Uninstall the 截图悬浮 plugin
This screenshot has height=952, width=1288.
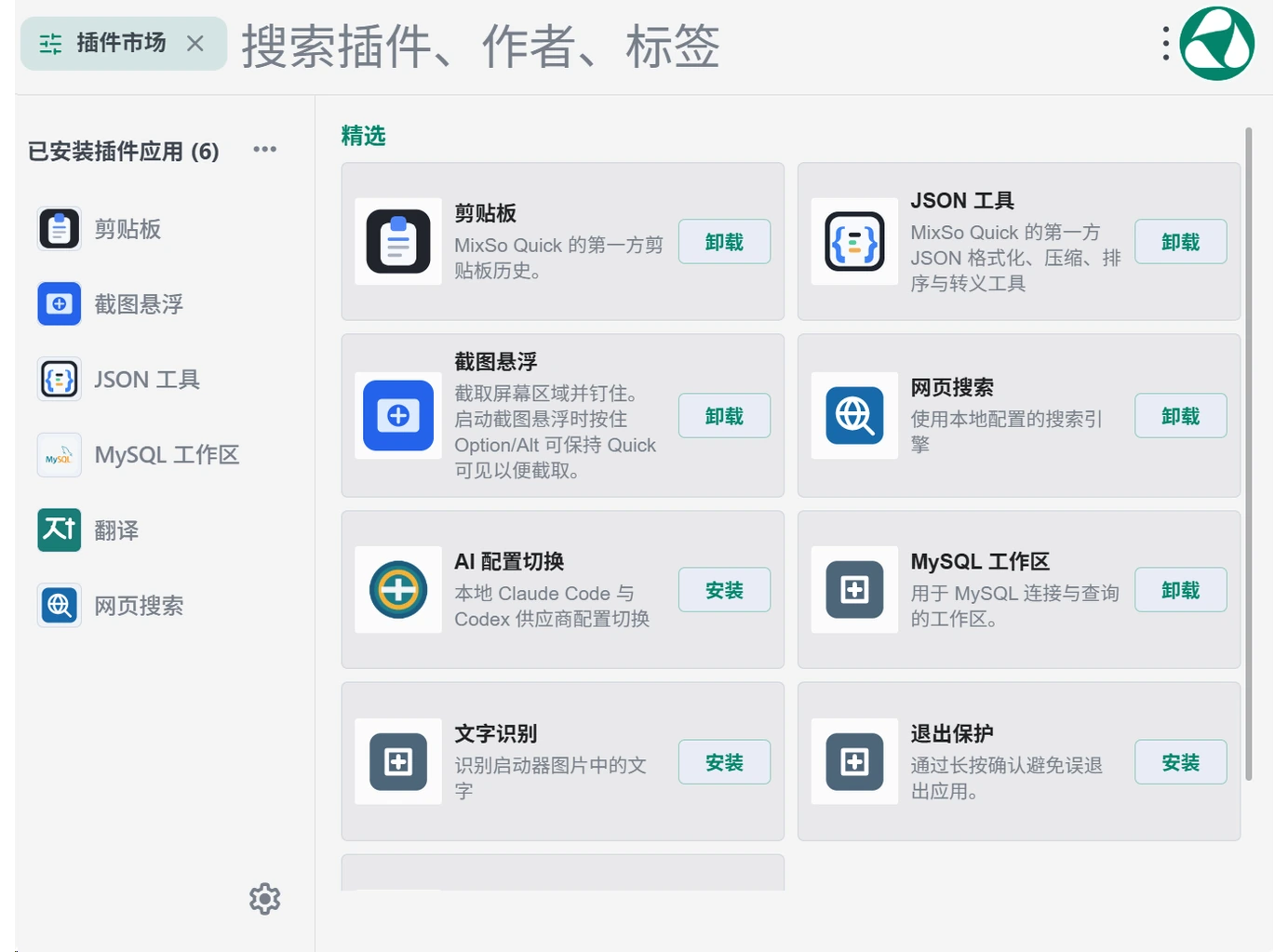point(724,416)
